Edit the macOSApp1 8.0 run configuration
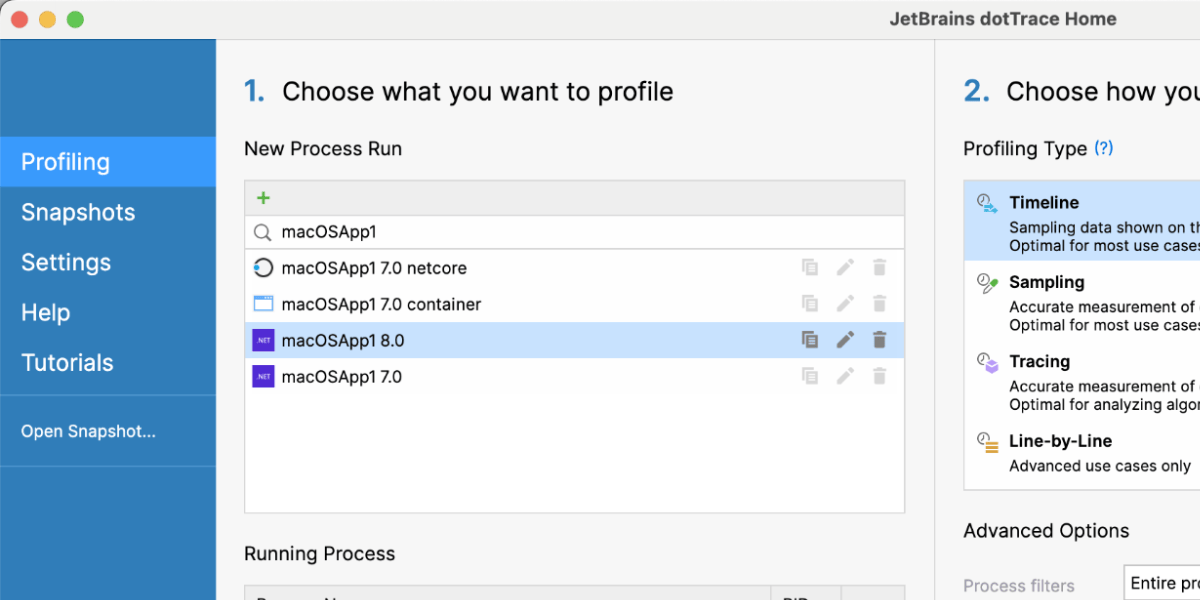 (x=845, y=340)
